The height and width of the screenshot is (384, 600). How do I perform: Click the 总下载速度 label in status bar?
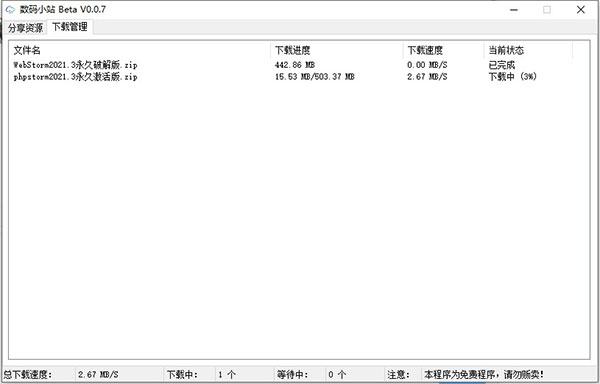pyautogui.click(x=28, y=374)
